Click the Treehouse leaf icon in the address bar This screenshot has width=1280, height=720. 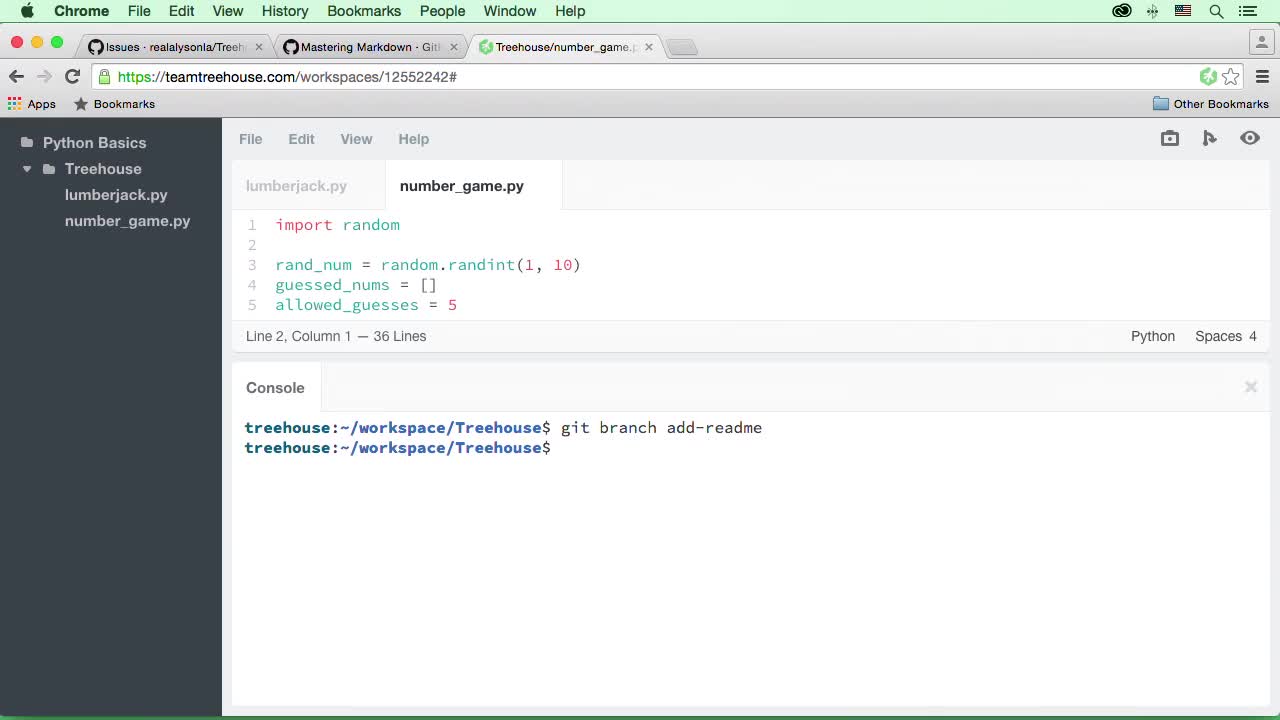point(1208,76)
